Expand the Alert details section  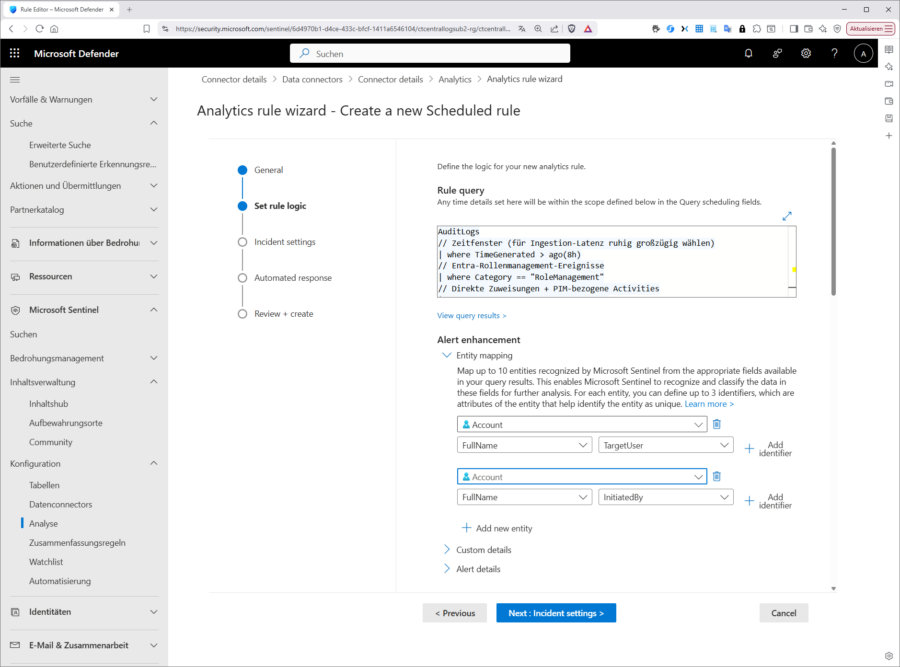pyautogui.click(x=478, y=569)
